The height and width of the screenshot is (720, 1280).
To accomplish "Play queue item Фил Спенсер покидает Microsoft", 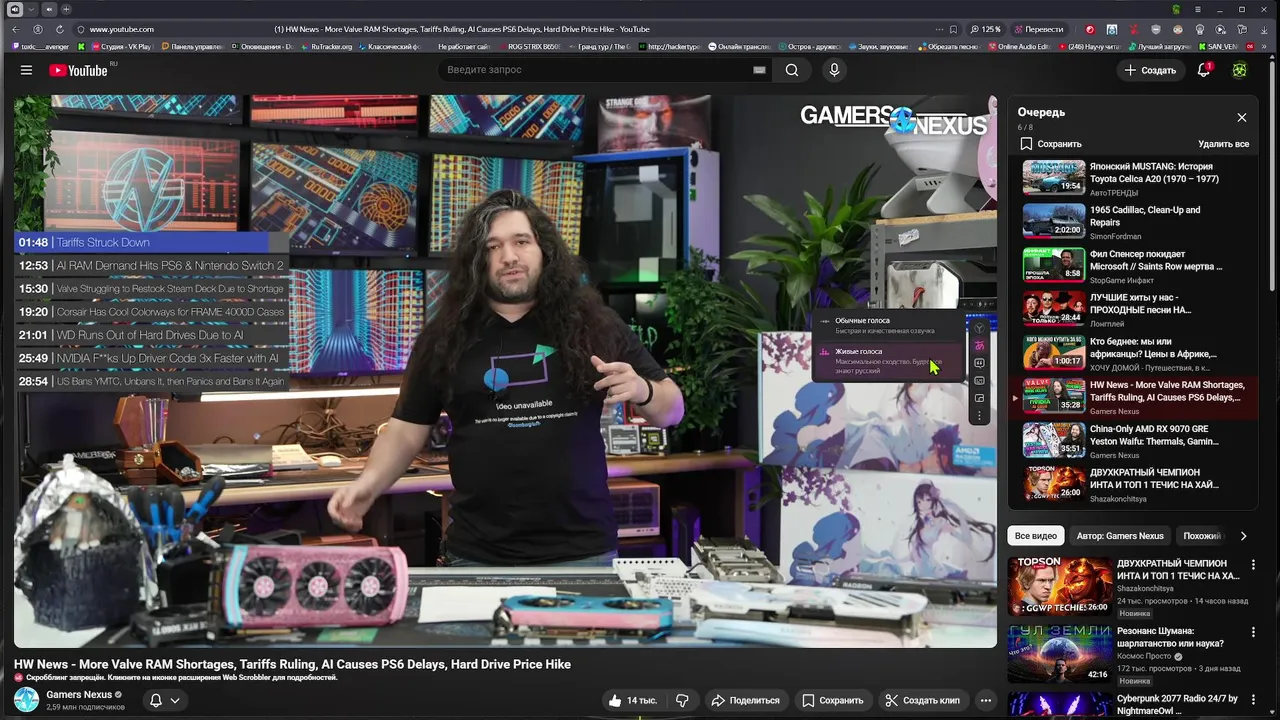I will click(1134, 266).
